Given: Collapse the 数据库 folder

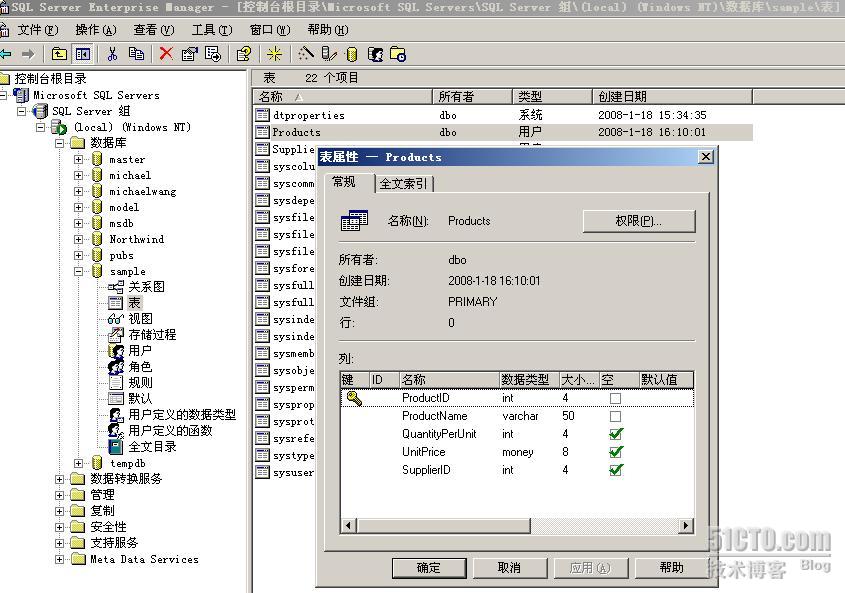Looking at the screenshot, I should point(59,143).
